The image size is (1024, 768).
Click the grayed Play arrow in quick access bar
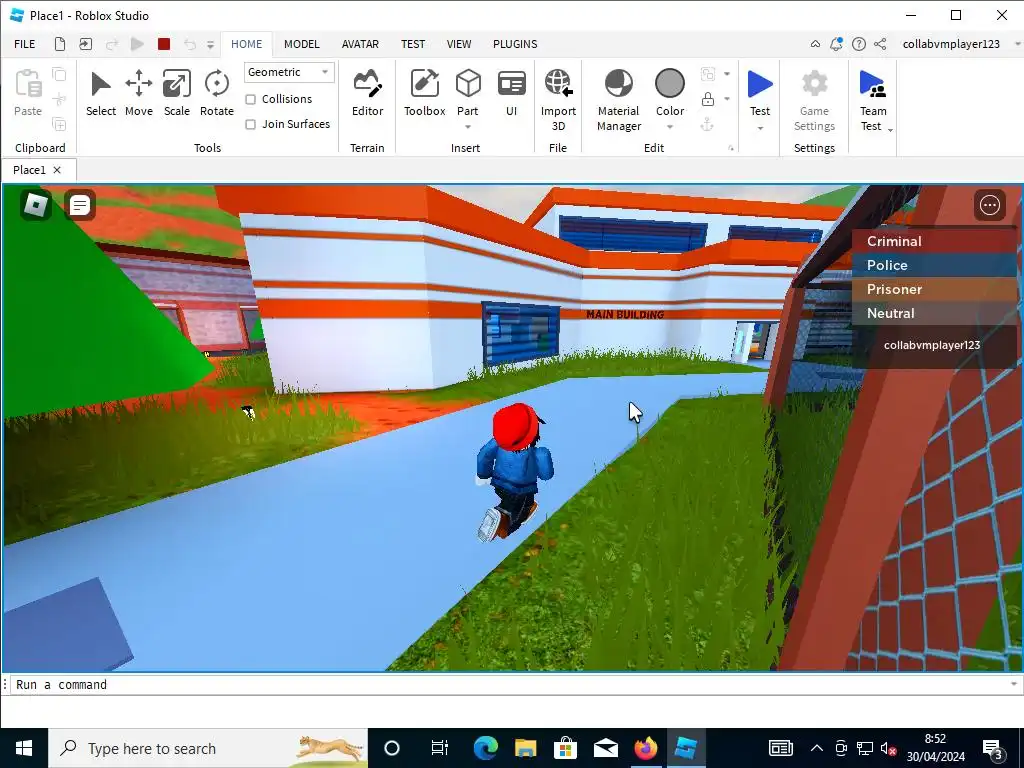pyautogui.click(x=137, y=44)
